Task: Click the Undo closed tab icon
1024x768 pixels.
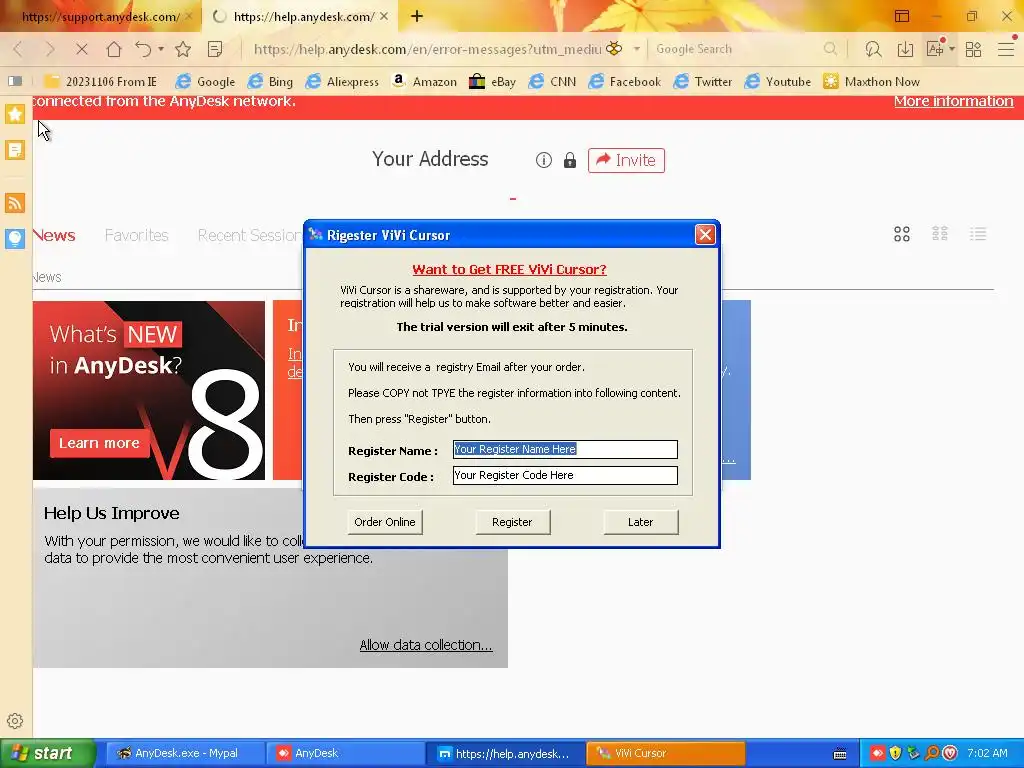Action: click(x=144, y=49)
